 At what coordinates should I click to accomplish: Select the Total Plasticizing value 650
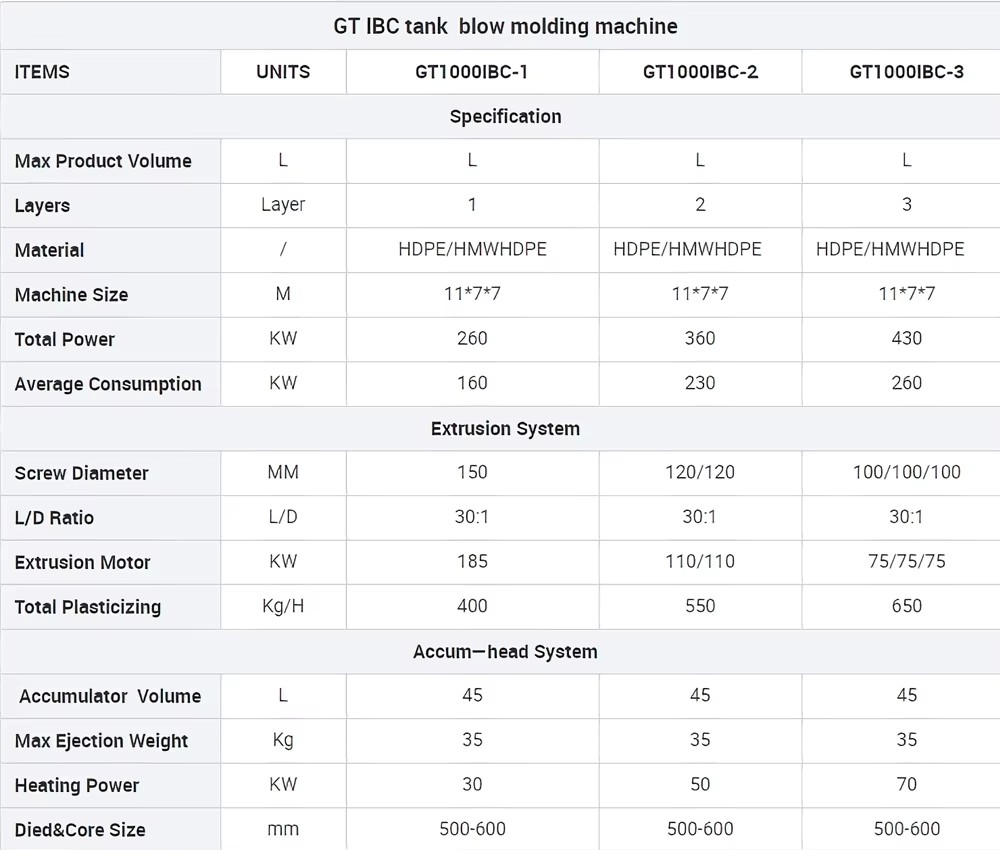(906, 606)
